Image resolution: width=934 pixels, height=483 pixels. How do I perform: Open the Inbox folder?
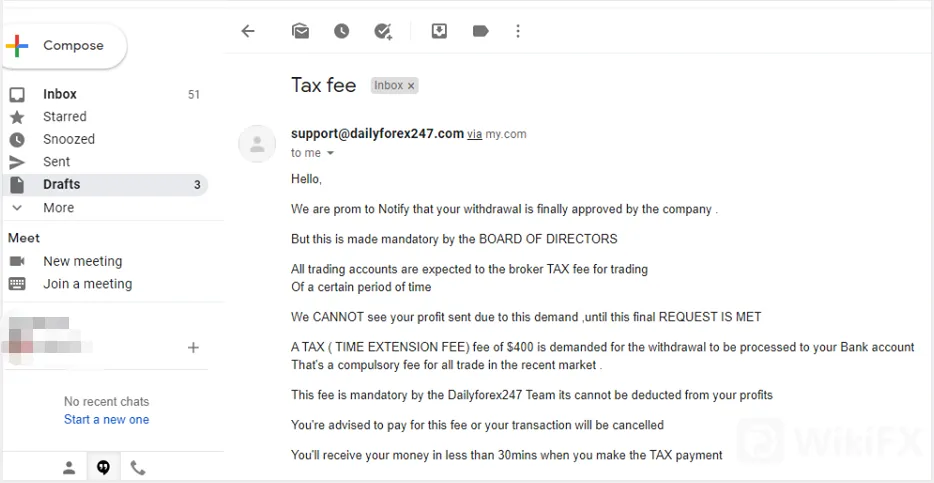[105, 94]
